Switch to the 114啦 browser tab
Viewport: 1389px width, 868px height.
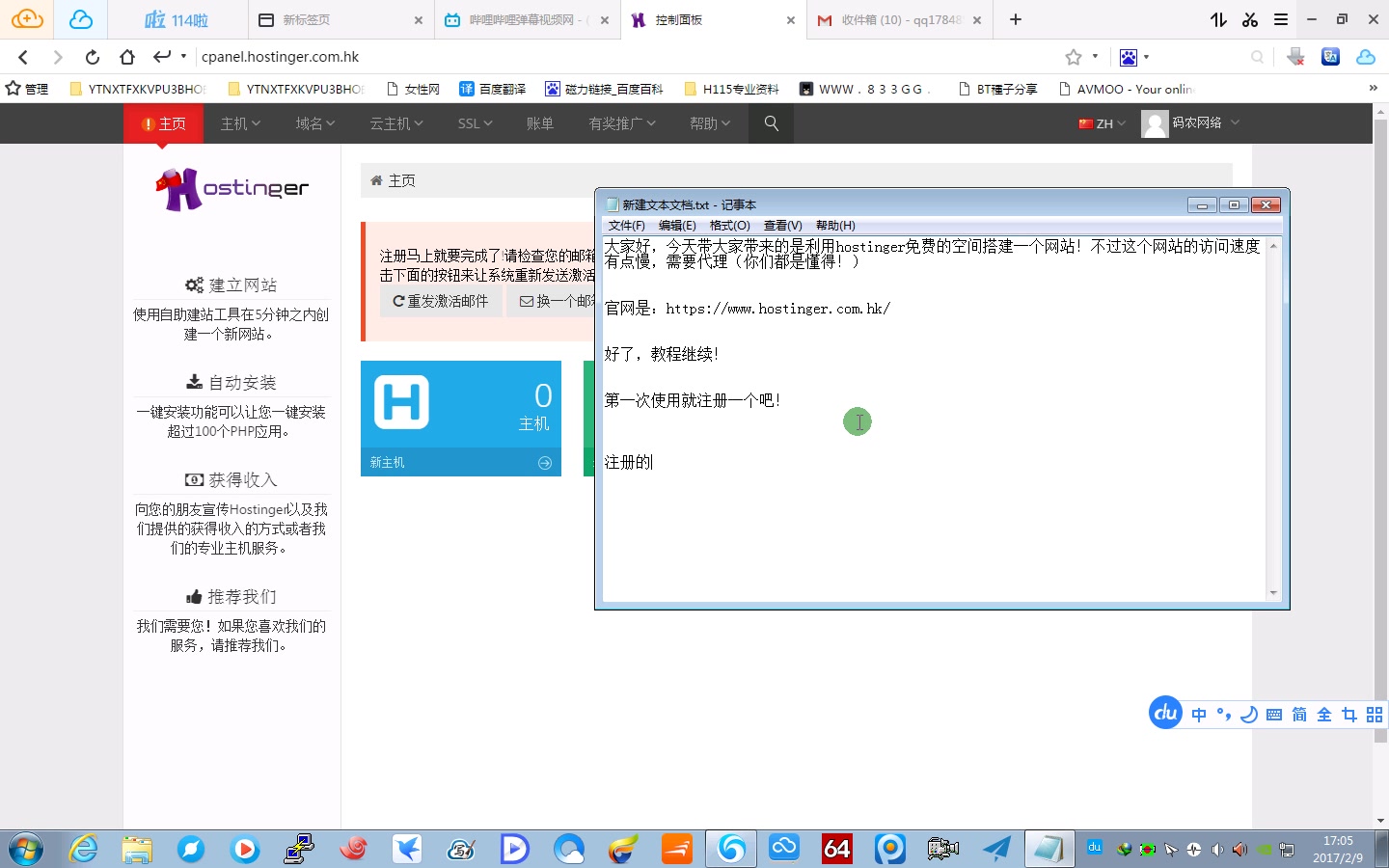coord(177,19)
